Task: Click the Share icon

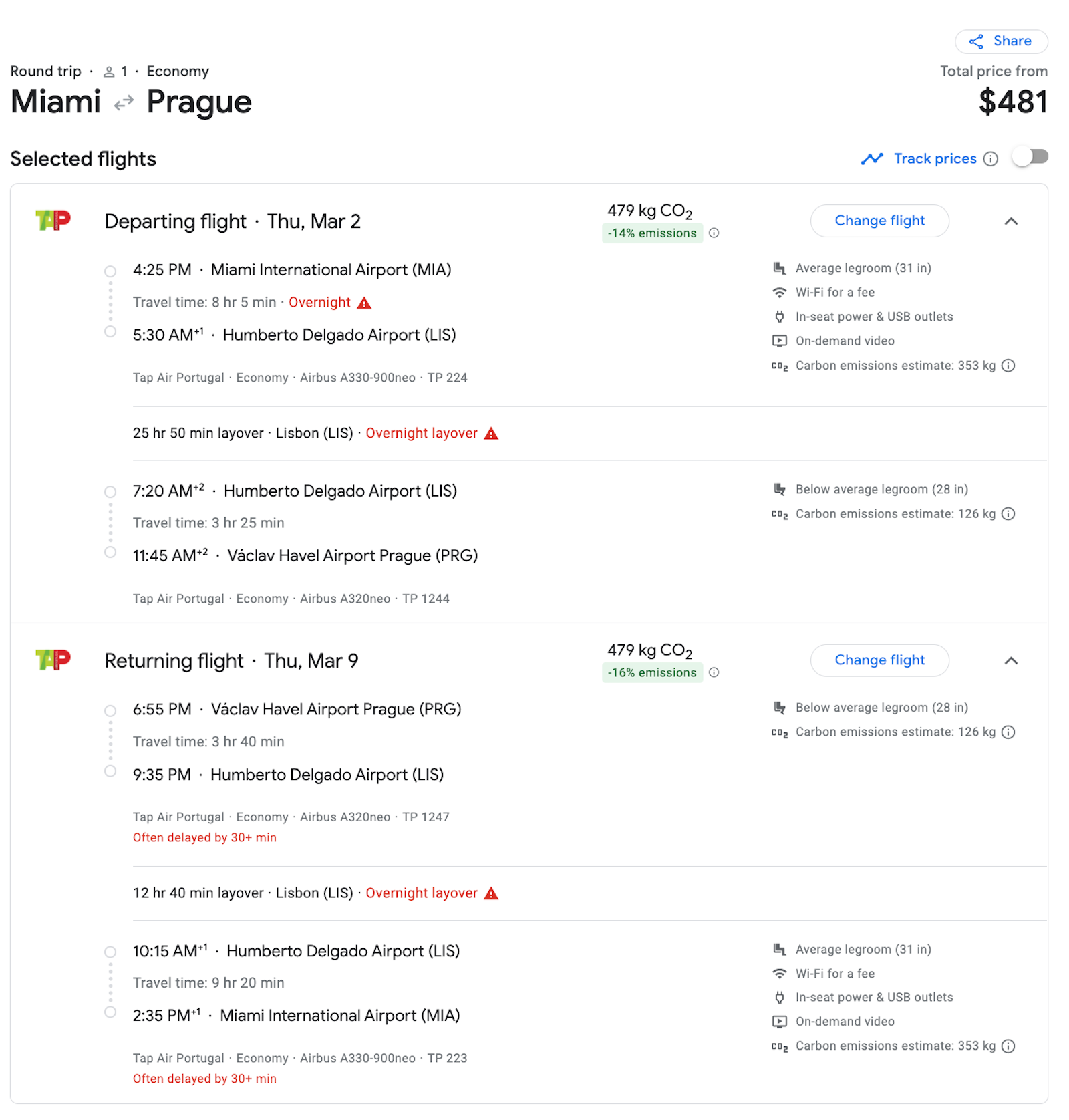Action: [x=976, y=41]
